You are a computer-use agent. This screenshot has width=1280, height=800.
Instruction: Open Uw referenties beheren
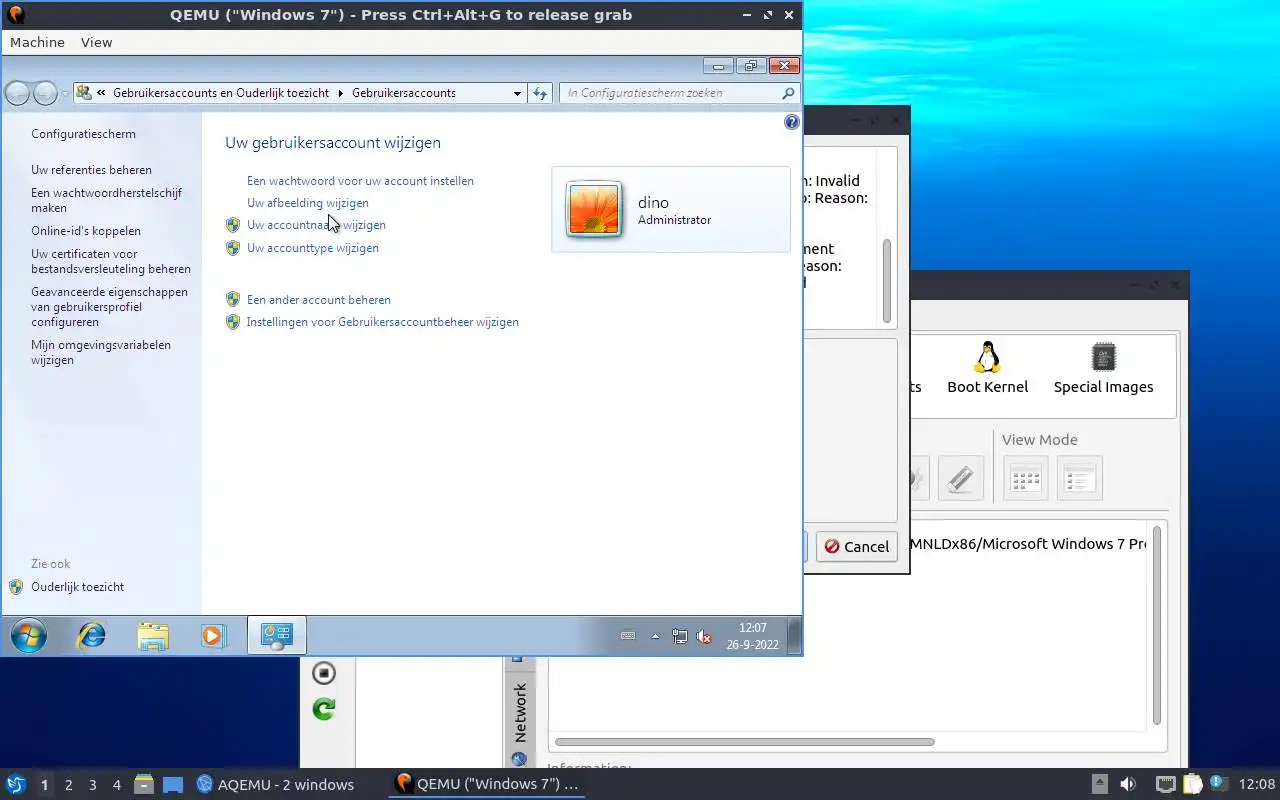(x=91, y=170)
